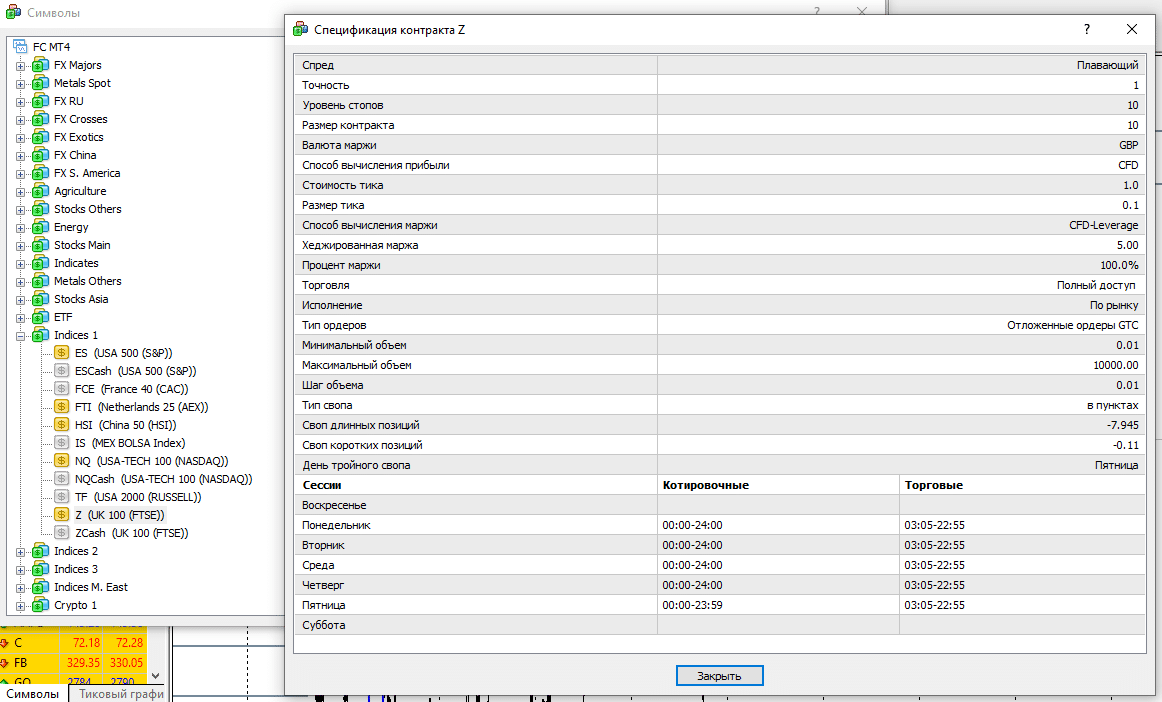Expand the Metals Spot group
Image resolution: width=1162 pixels, height=702 pixels.
click(20, 84)
